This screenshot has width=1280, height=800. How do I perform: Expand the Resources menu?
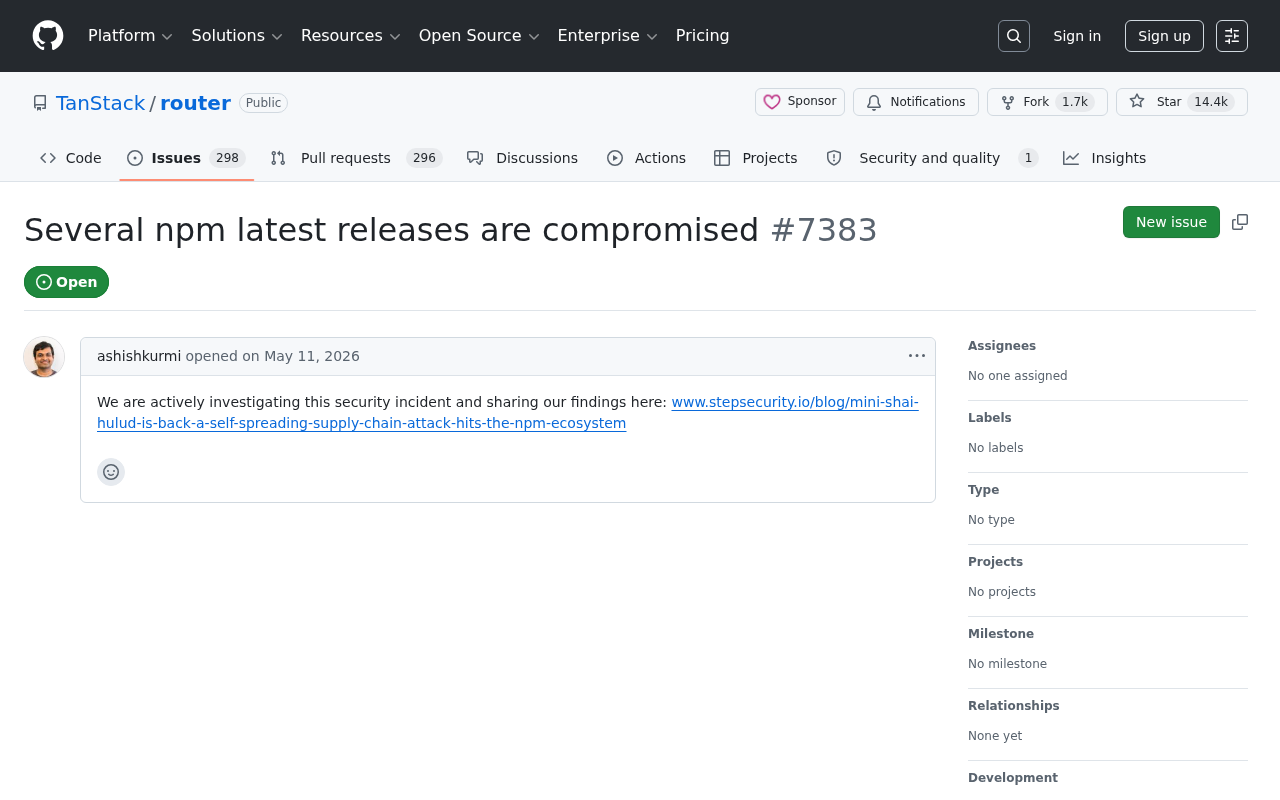pos(350,36)
